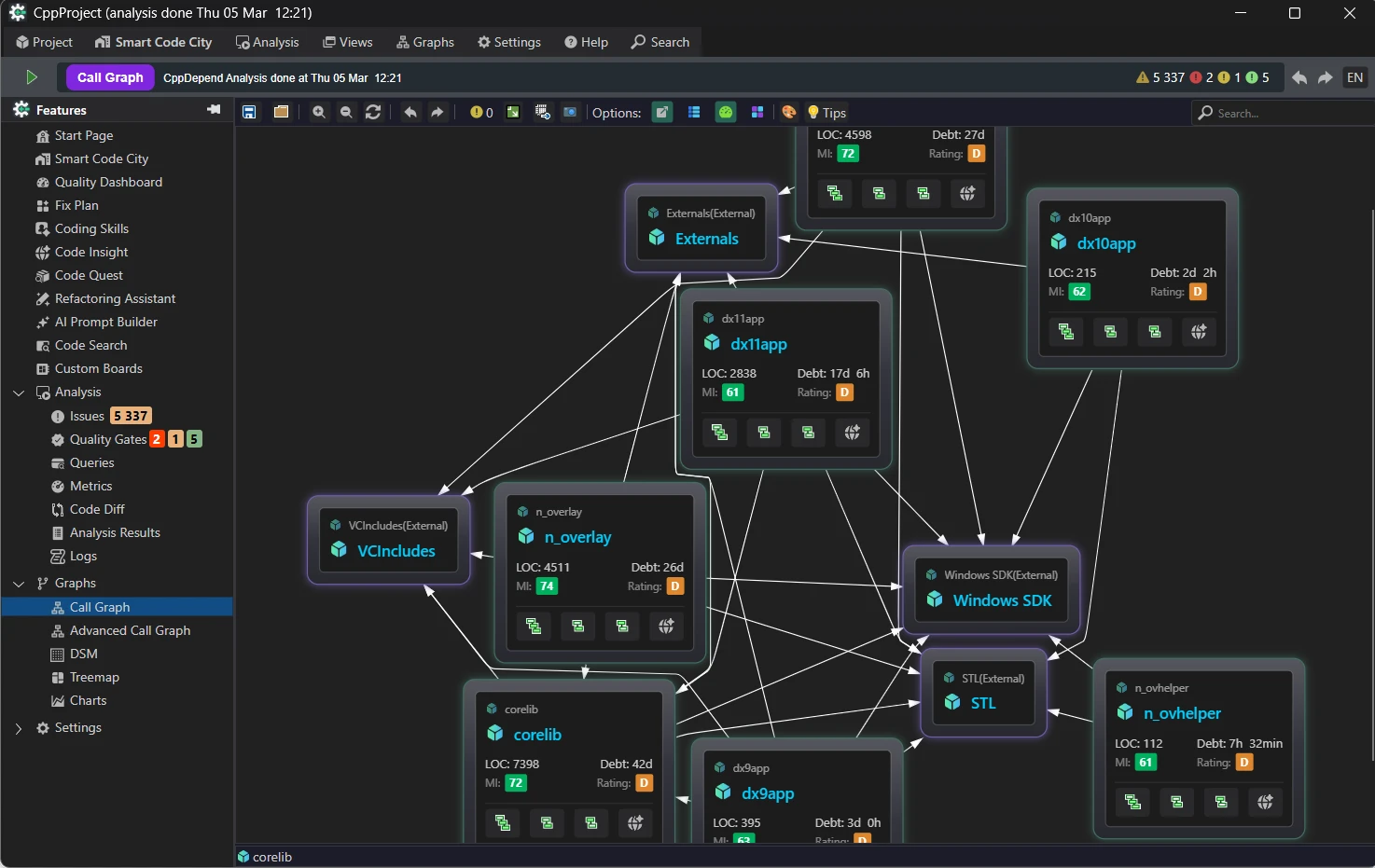This screenshot has width=1375, height=868.
Task: Click the Externals node title link
Action: click(706, 239)
